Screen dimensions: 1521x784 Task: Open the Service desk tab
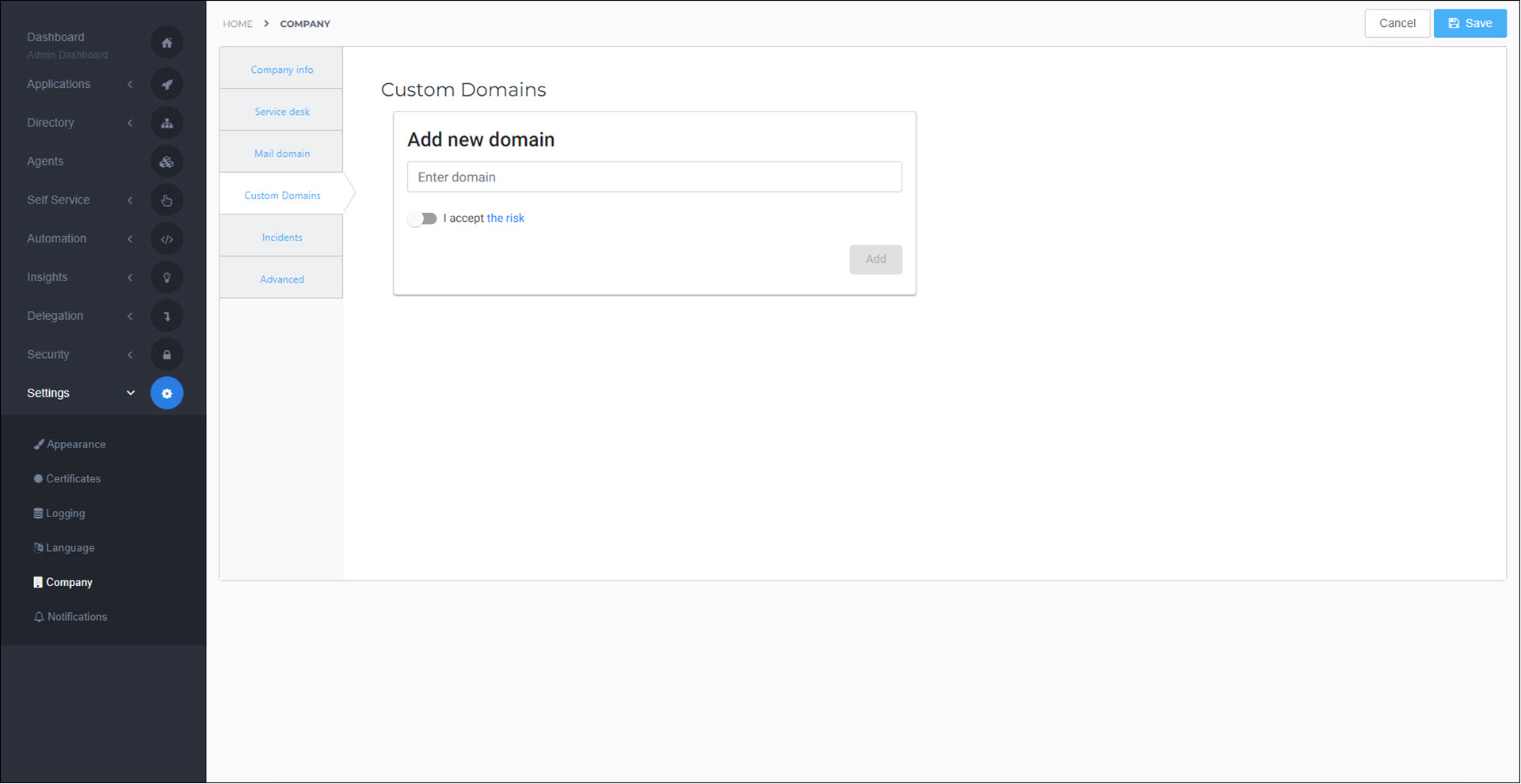coord(281,111)
